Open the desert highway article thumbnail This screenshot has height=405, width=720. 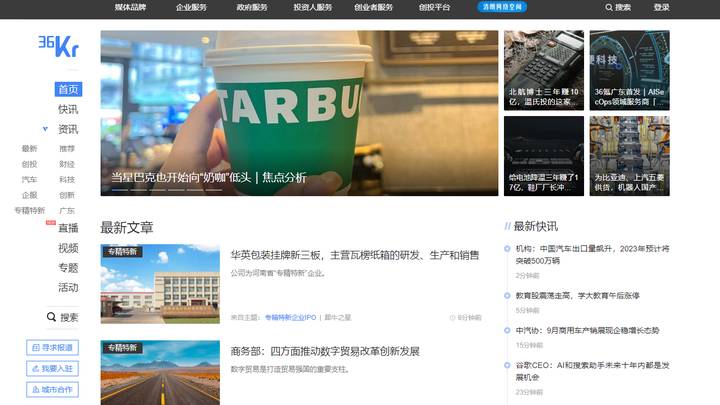pos(160,372)
